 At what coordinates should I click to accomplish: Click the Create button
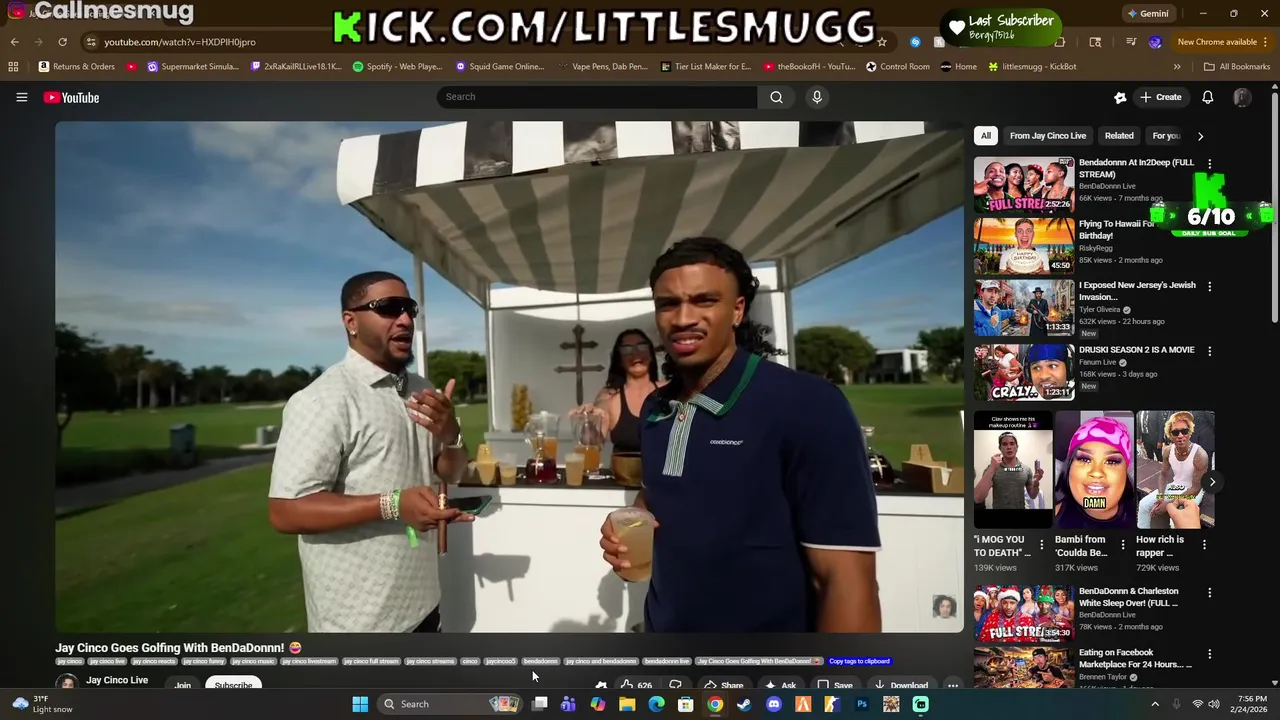tap(1161, 97)
